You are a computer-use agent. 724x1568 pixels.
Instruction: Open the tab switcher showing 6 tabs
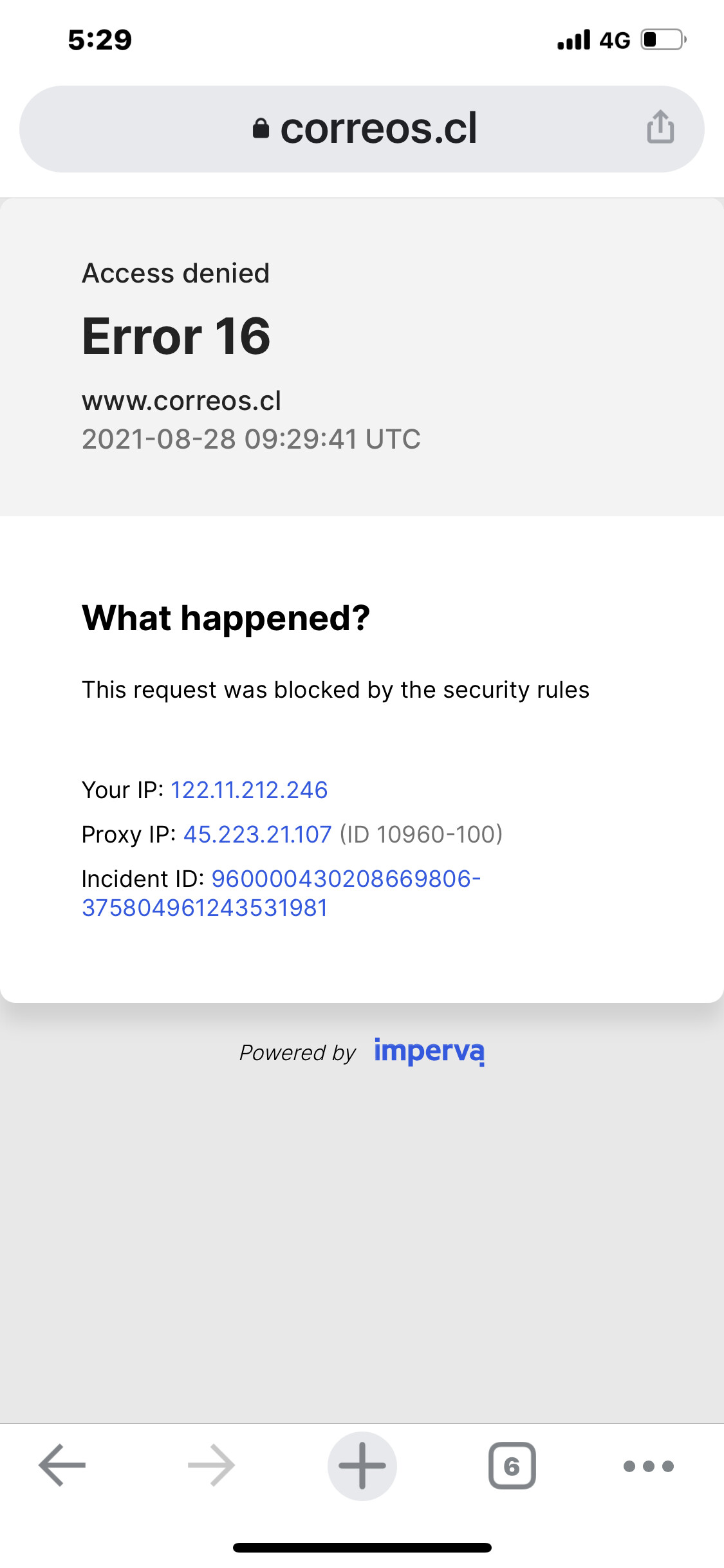pos(512,1466)
